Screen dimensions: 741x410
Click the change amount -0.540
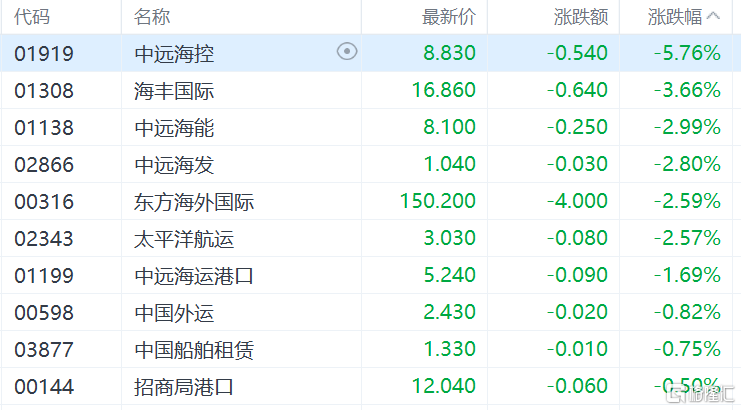577,52
